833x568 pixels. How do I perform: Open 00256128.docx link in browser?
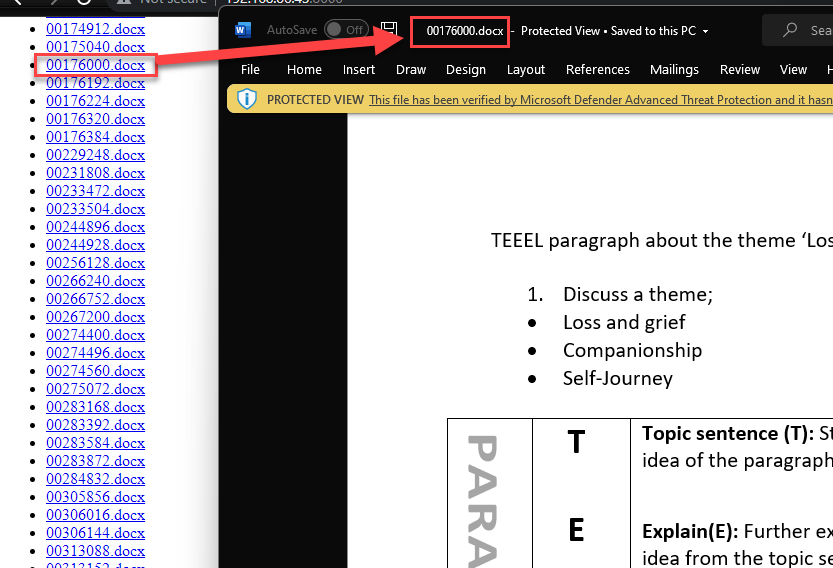[96, 263]
